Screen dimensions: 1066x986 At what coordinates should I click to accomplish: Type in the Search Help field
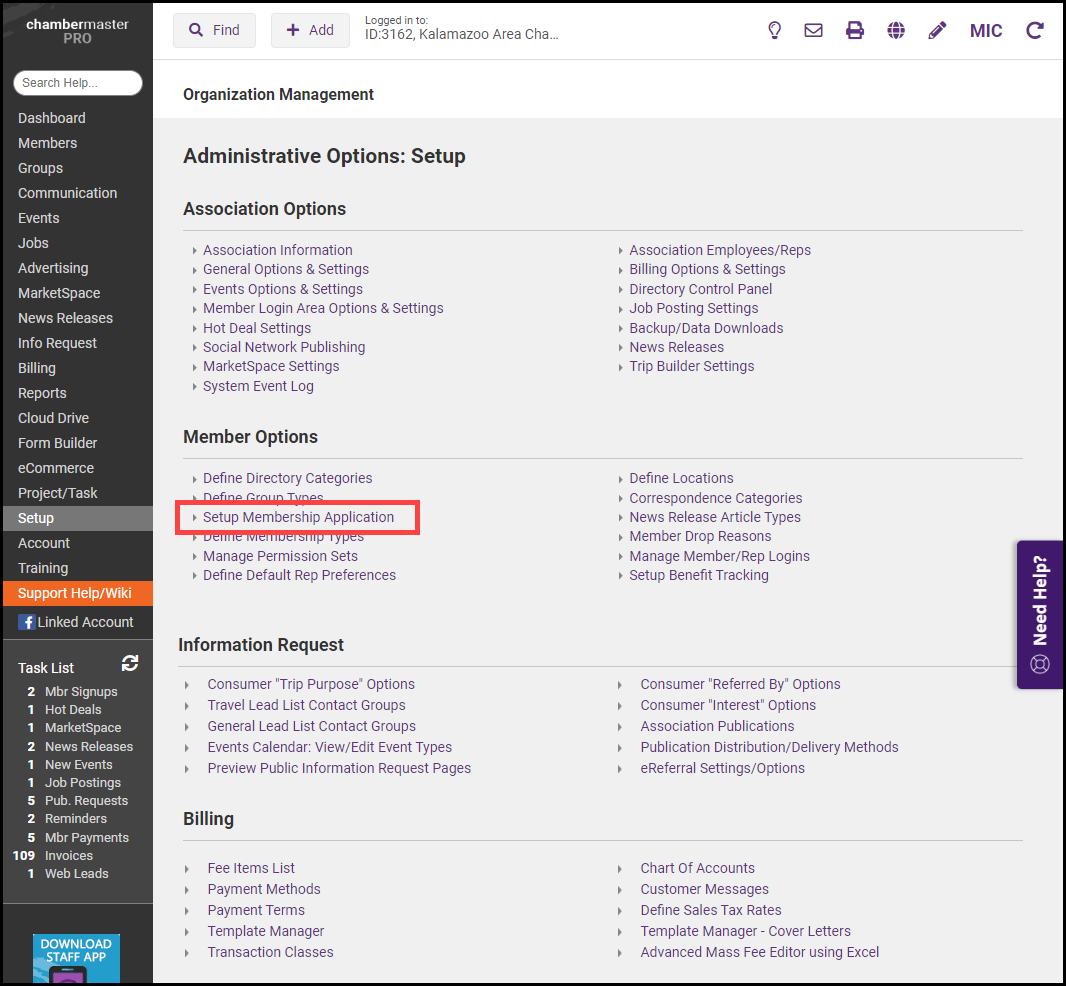tap(78, 83)
